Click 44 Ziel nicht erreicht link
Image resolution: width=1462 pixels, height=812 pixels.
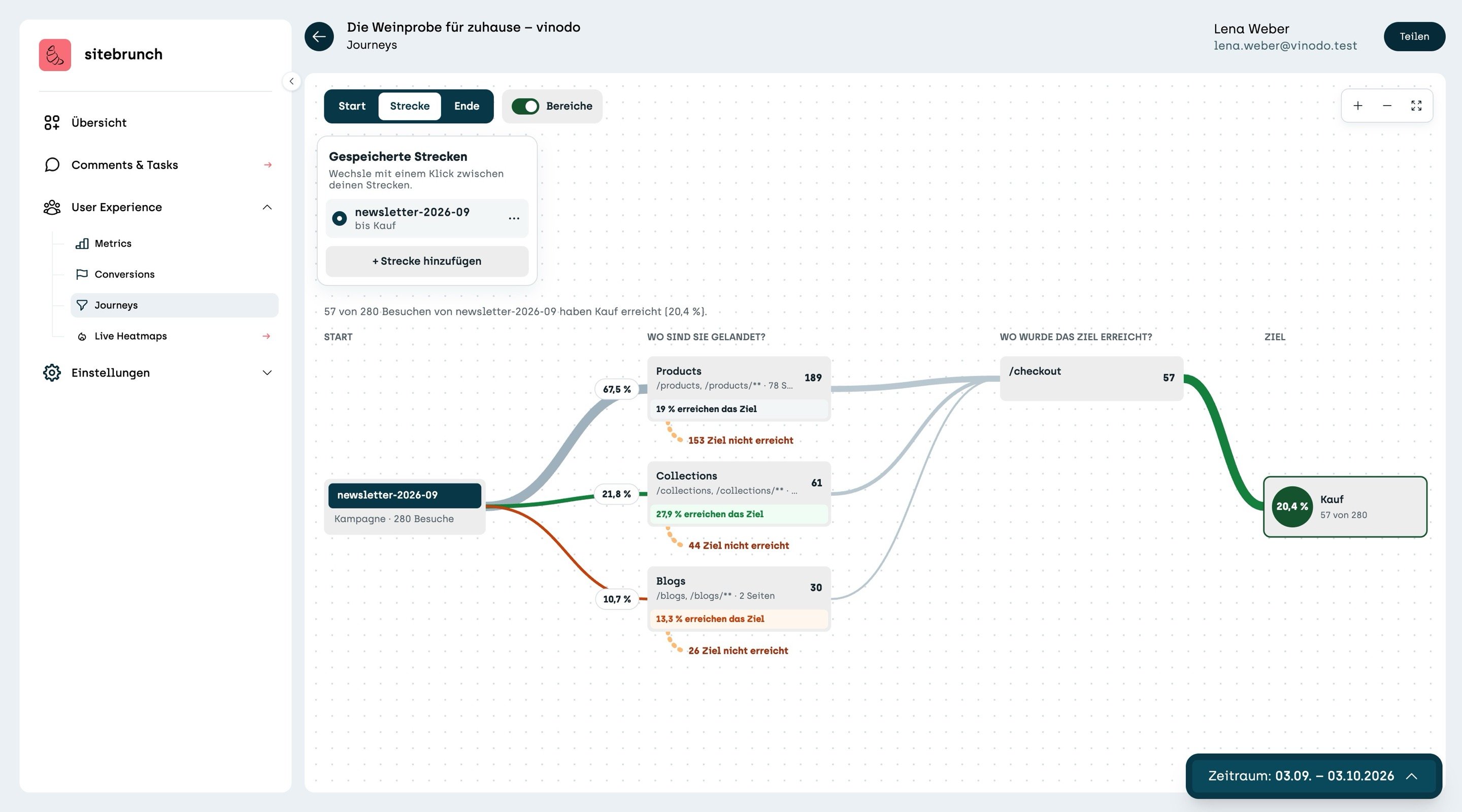pos(739,545)
